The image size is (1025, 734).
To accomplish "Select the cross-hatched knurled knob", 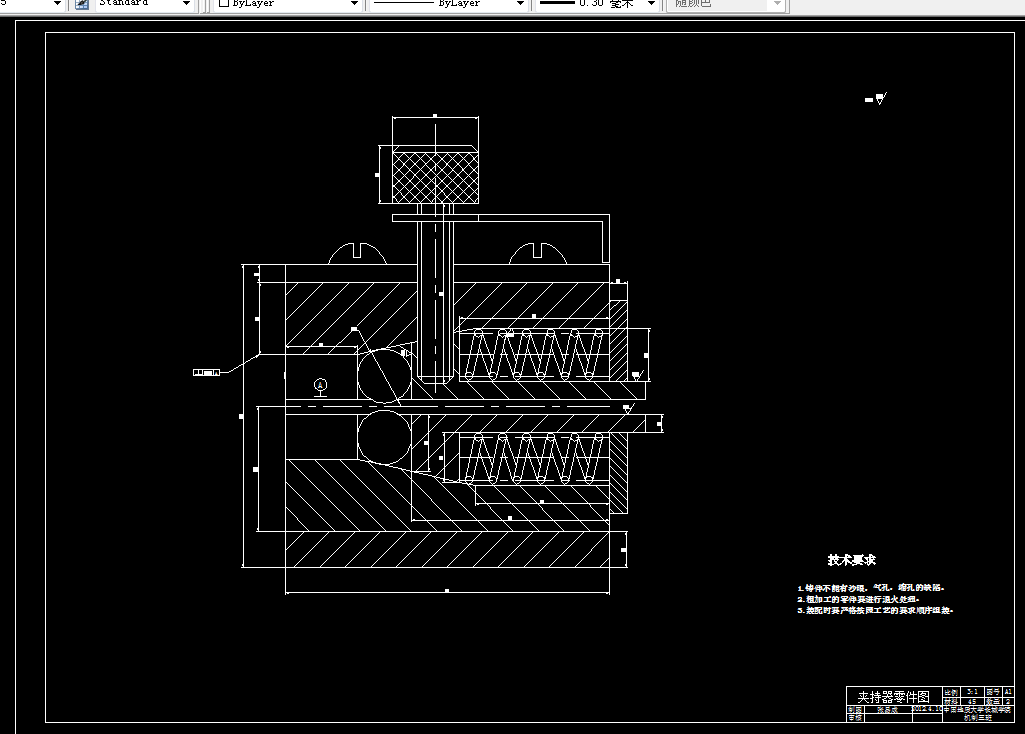I will click(435, 177).
